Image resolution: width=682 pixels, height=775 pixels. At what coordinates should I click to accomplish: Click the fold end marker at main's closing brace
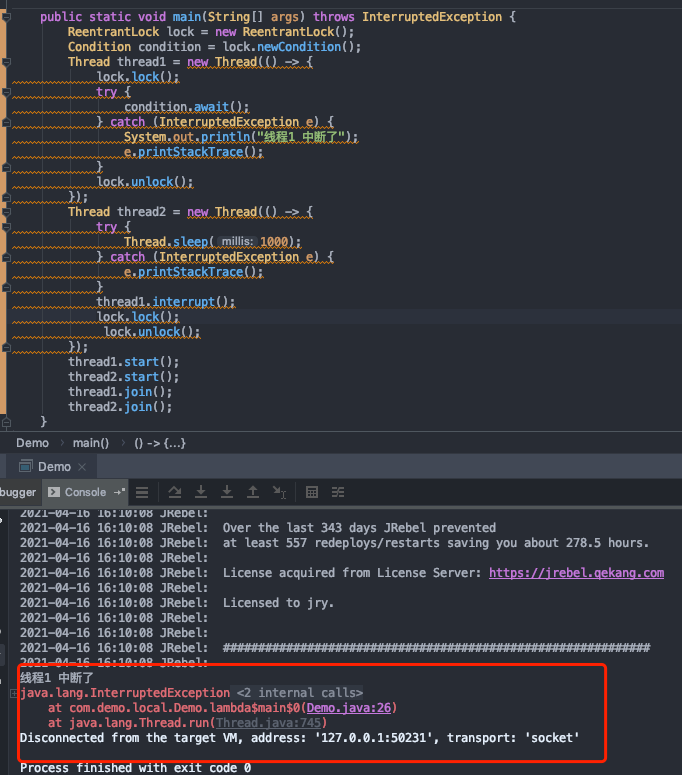coord(6,423)
